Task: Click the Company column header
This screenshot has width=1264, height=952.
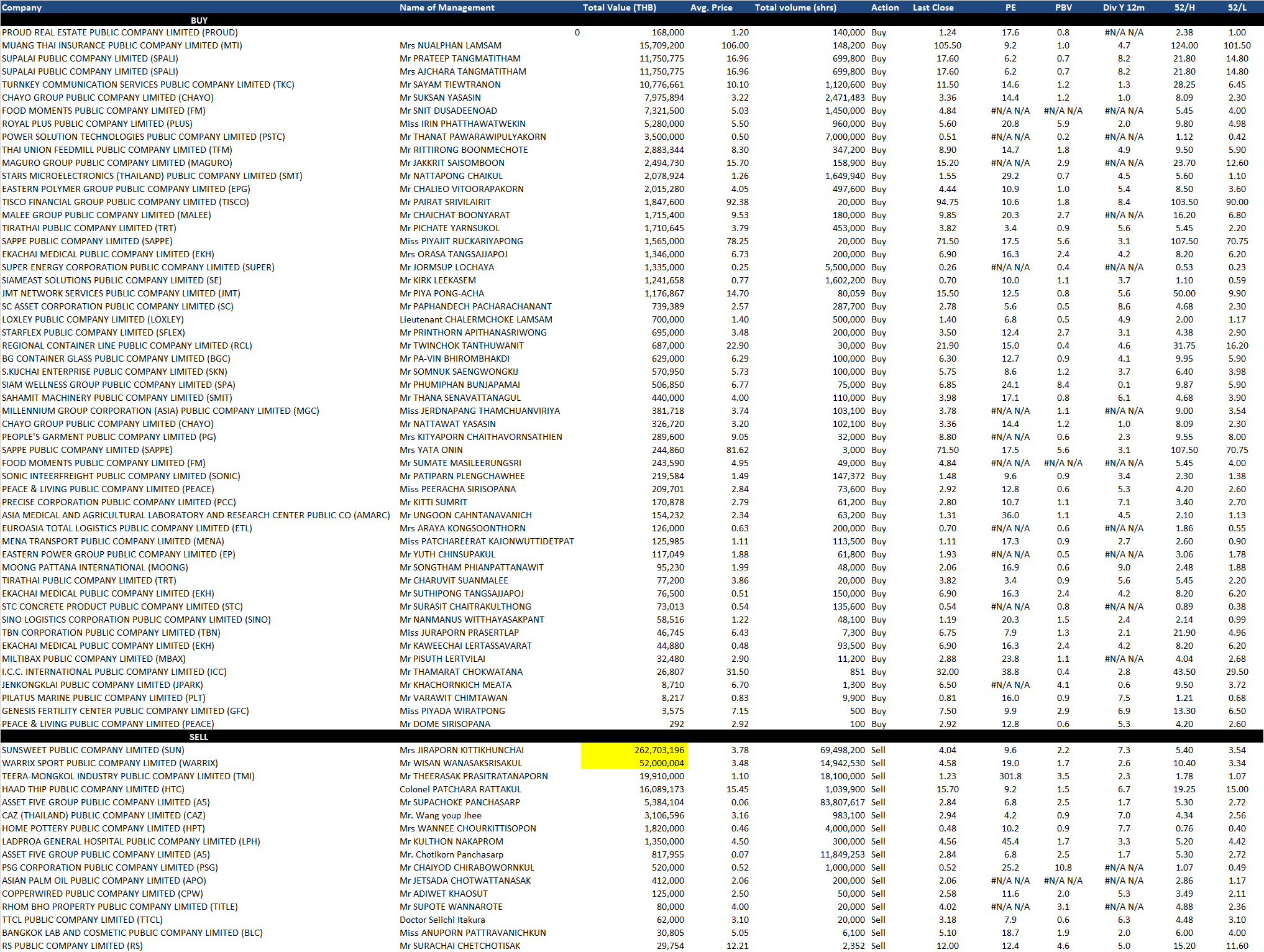Action: tap(22, 7)
